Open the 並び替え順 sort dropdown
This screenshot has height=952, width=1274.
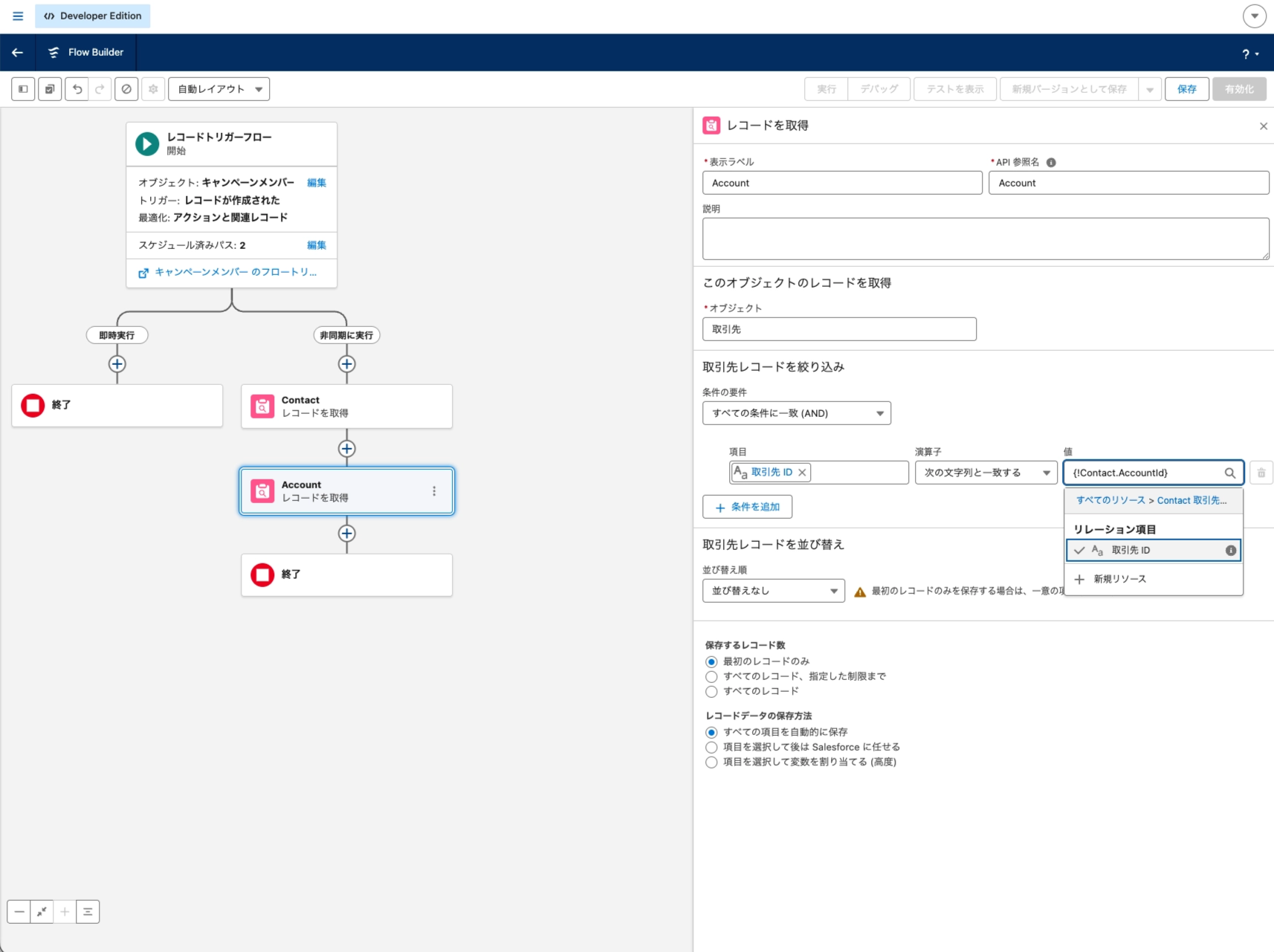pos(774,591)
